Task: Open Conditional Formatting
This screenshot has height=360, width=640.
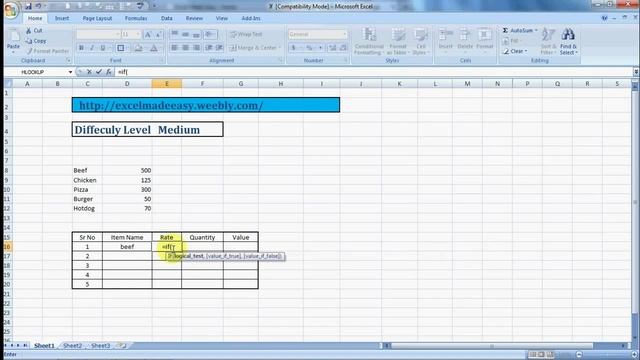Action: click(369, 41)
